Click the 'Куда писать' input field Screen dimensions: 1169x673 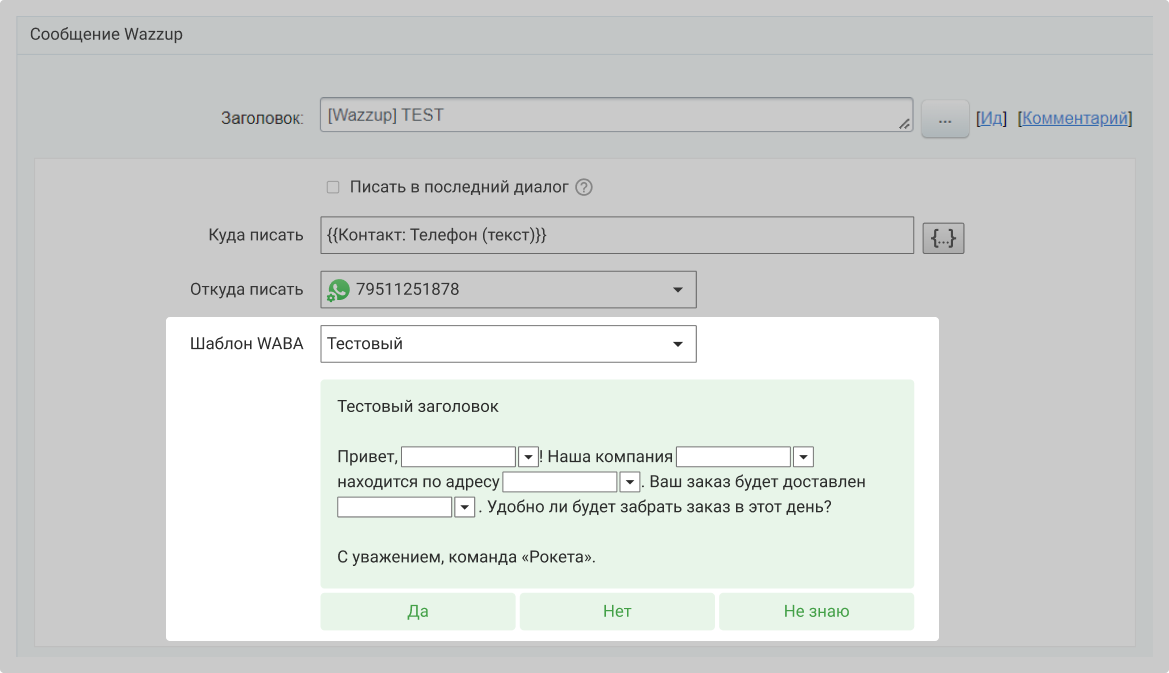[x=617, y=236]
